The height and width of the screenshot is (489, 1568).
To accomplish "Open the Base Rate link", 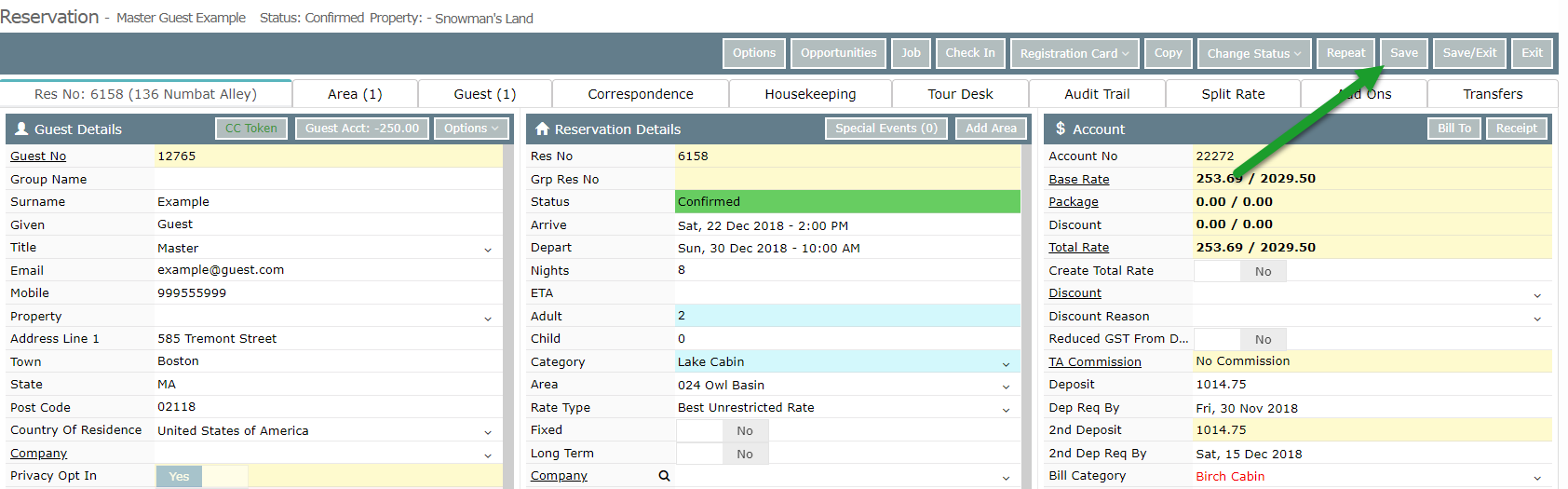I will pos(1079,180).
